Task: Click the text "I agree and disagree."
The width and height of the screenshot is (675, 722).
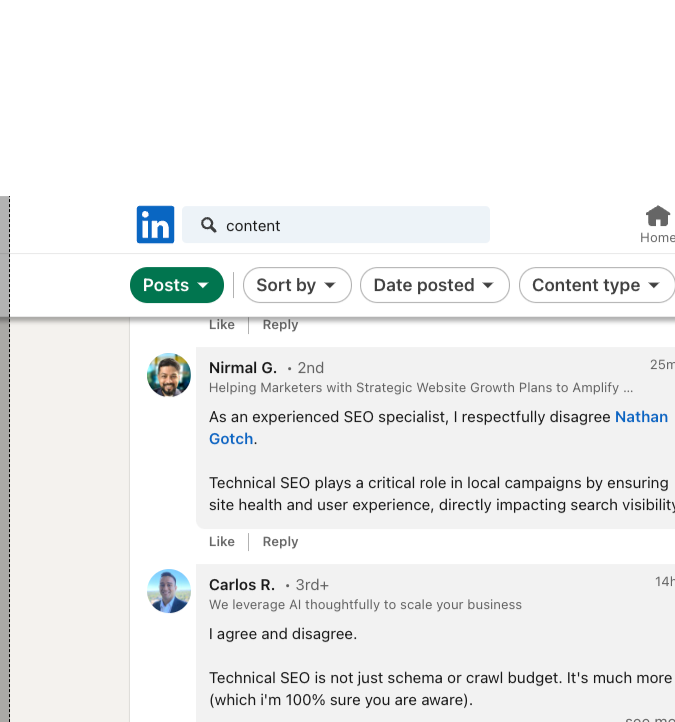Action: [x=283, y=634]
